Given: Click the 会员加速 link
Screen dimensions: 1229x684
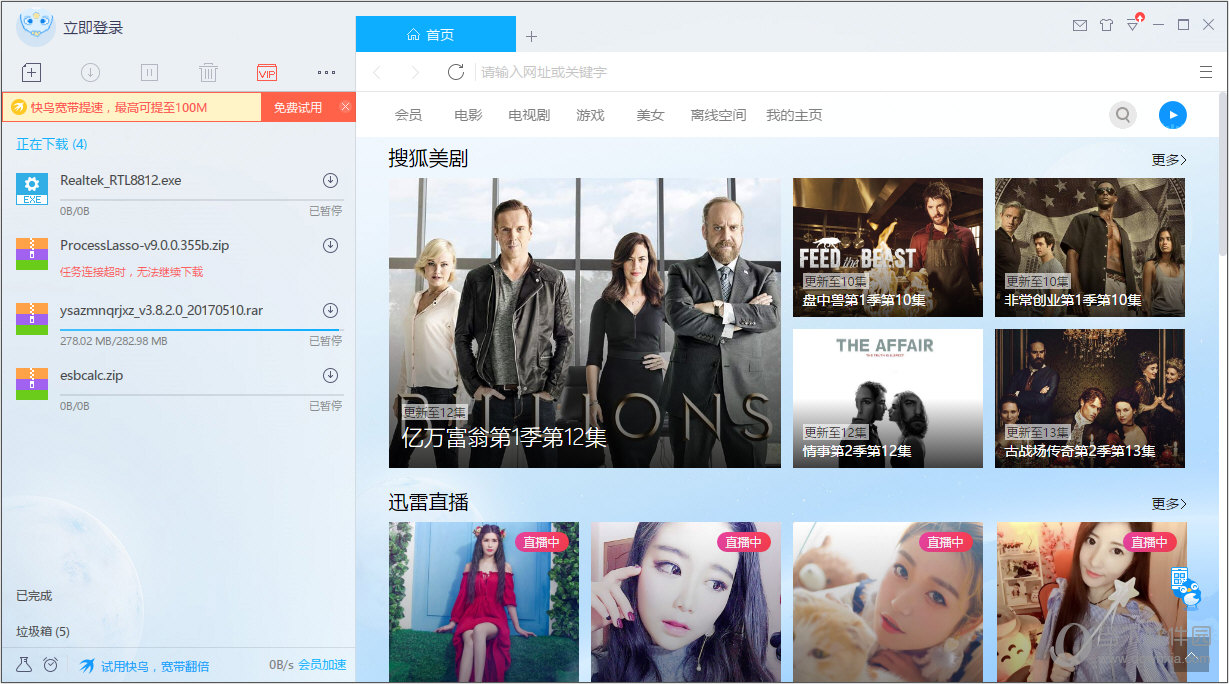Looking at the screenshot, I should [322, 664].
